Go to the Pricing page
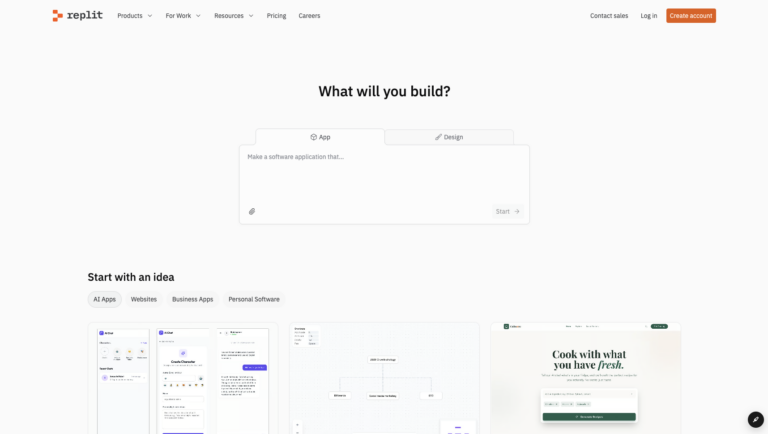 tap(276, 16)
